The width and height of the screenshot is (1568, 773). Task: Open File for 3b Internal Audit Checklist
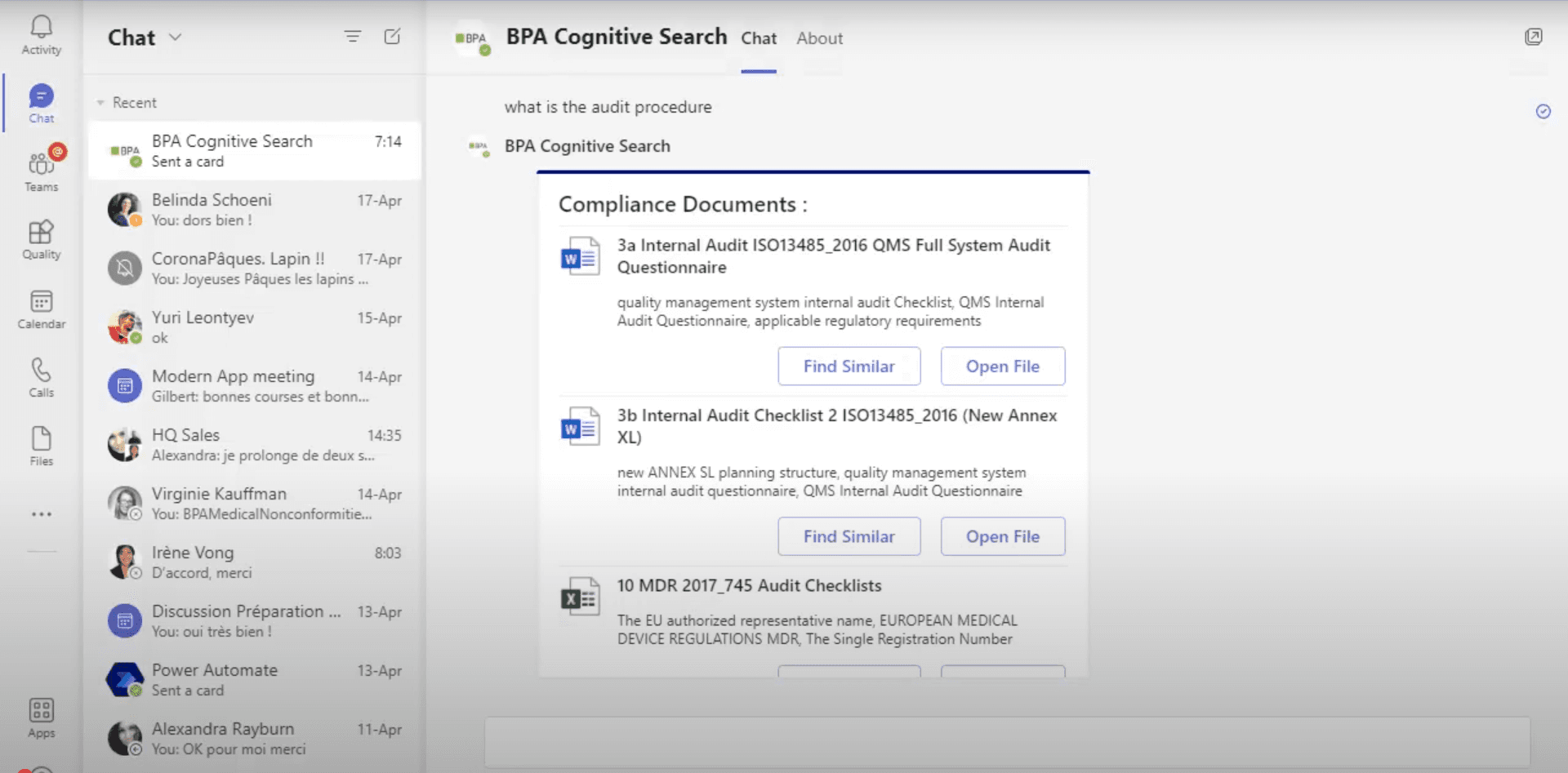coord(1002,536)
